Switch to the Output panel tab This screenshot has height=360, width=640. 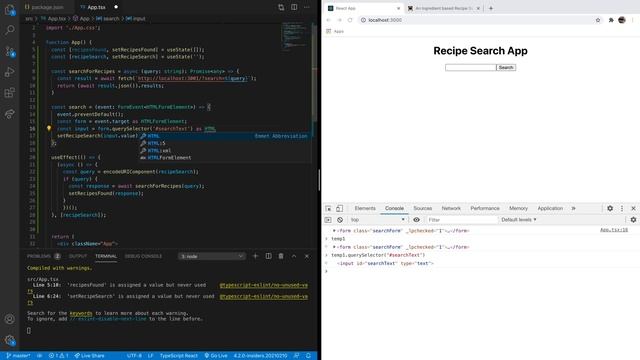pos(78,256)
